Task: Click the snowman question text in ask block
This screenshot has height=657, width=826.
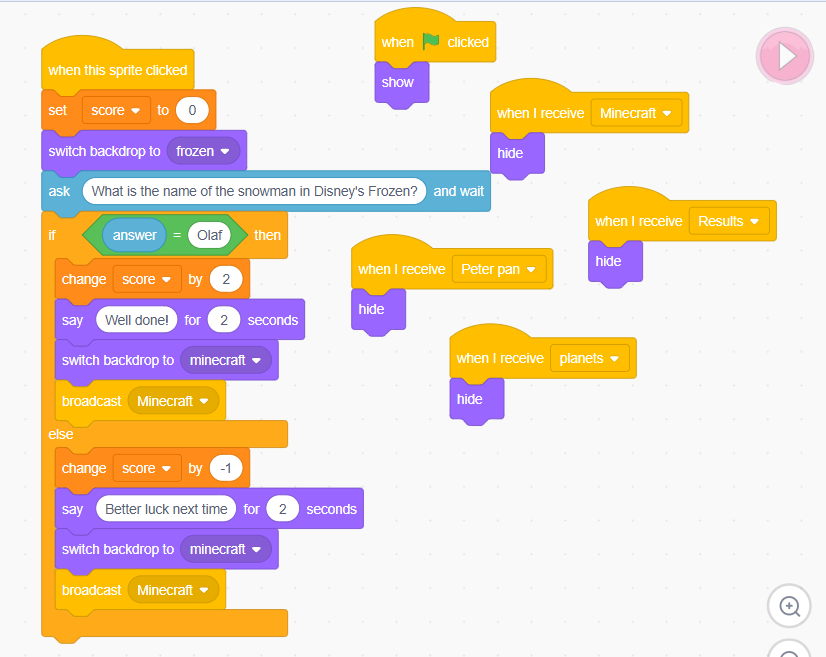Action: [254, 191]
